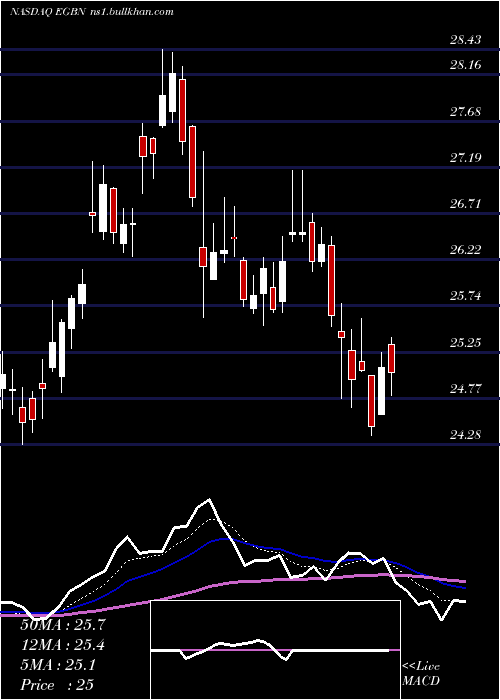The image size is (500, 700).
Task: Click the NASDAQ EGBN ns1.bullkhan.com title text
Action: point(92,12)
